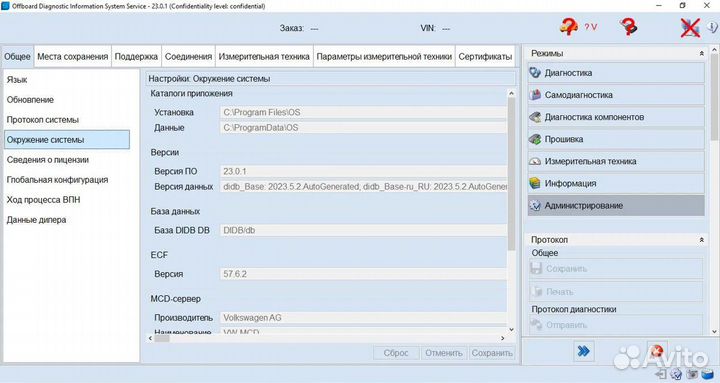This screenshot has width=720, height=383.
Task: Click the red X cancel button near the bottom right
Action: click(x=657, y=351)
